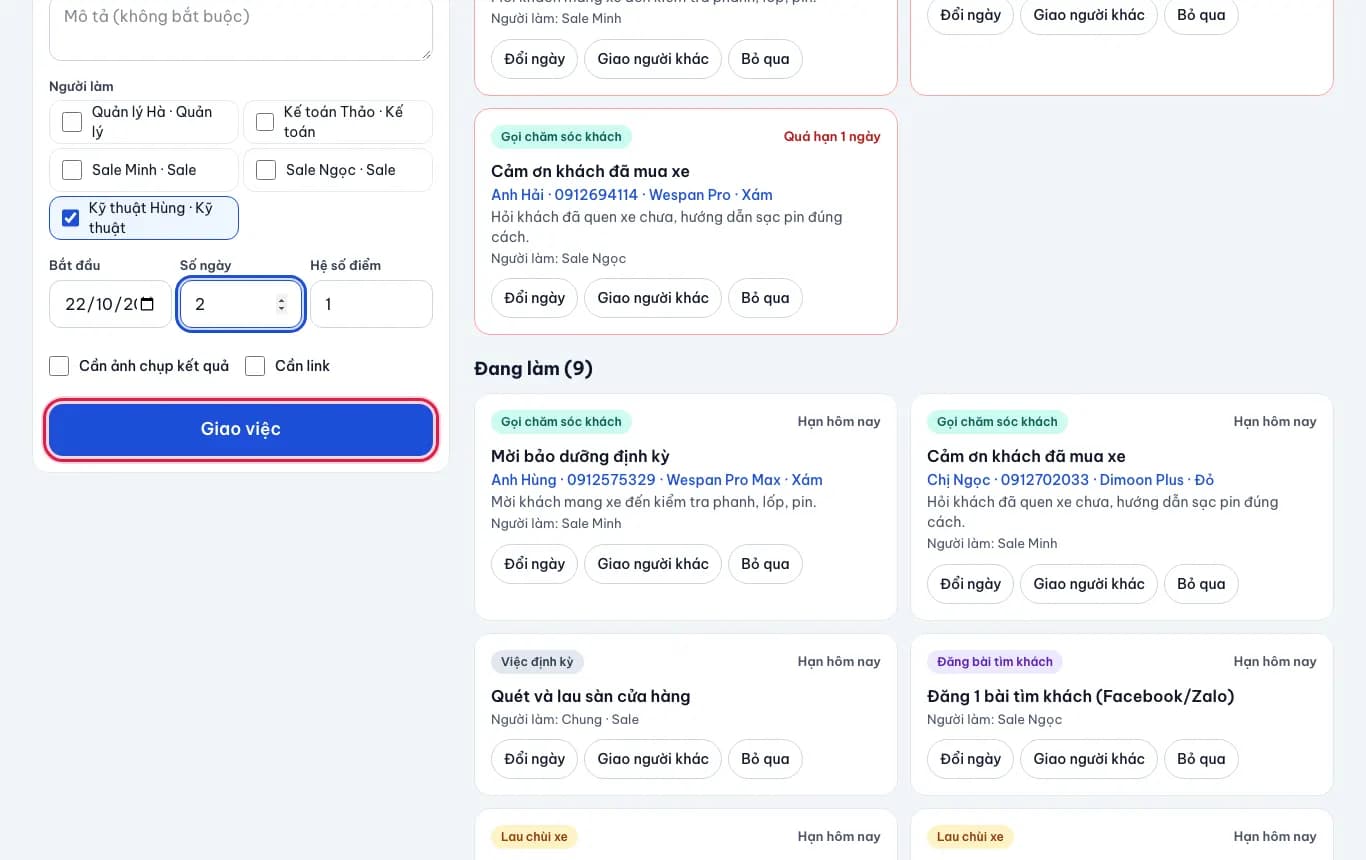Image resolution: width=1366 pixels, height=860 pixels.
Task: Change date for Quét và lau sàn task
Action: pos(534,759)
